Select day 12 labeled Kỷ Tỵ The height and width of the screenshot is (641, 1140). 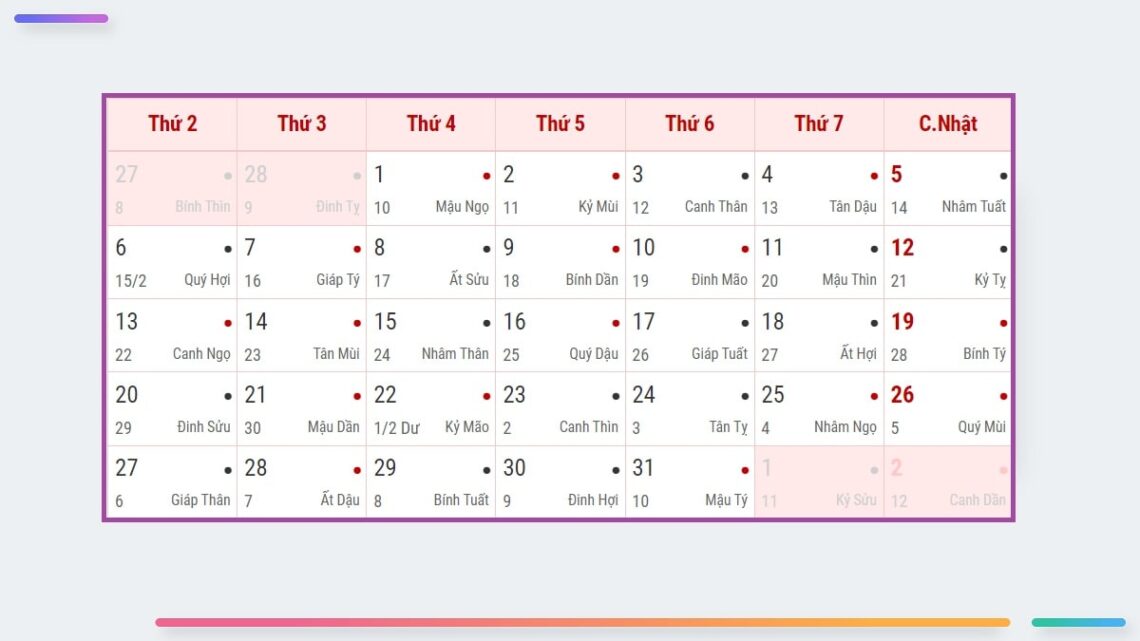[x=948, y=262]
